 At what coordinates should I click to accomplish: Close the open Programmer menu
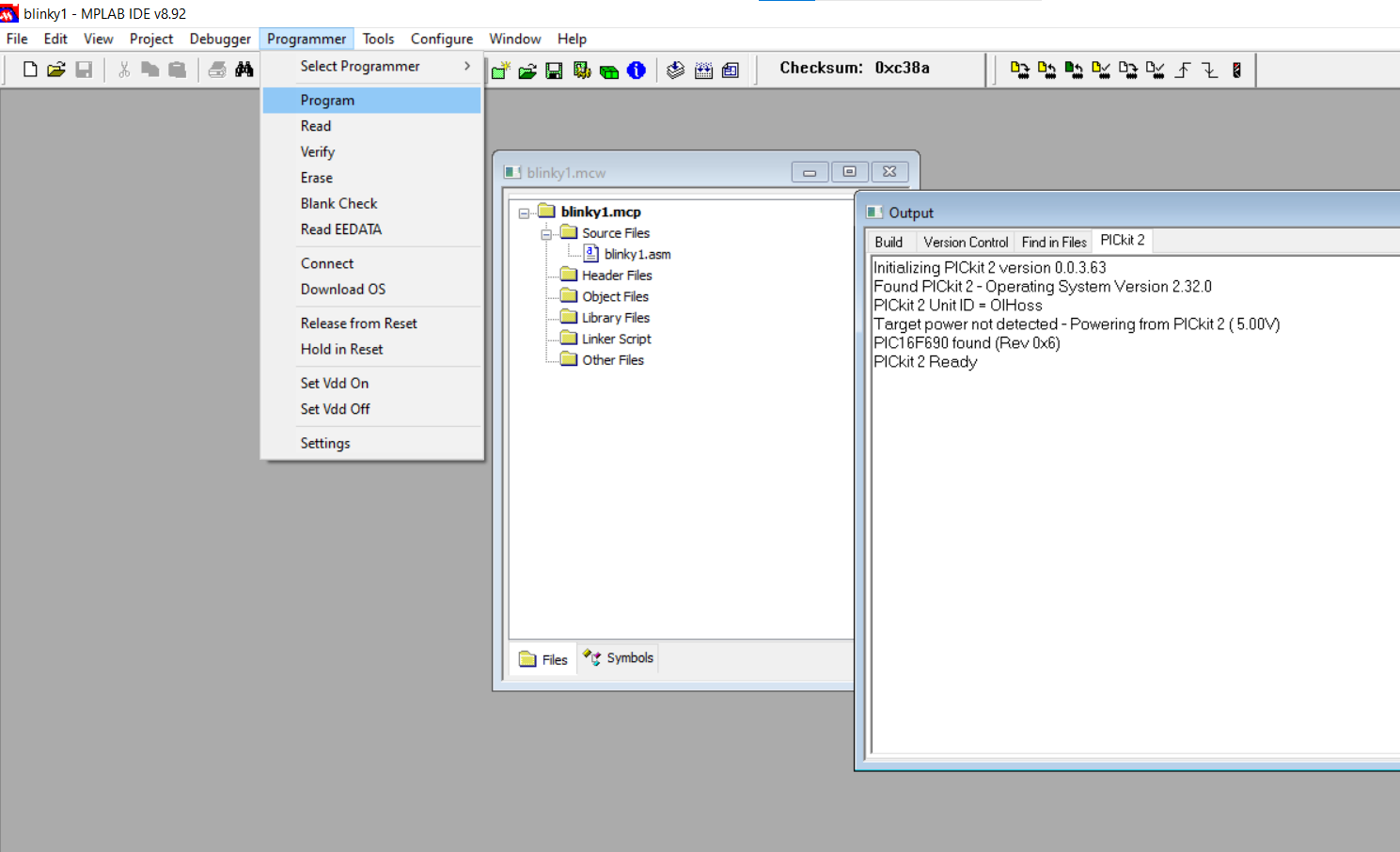point(307,39)
